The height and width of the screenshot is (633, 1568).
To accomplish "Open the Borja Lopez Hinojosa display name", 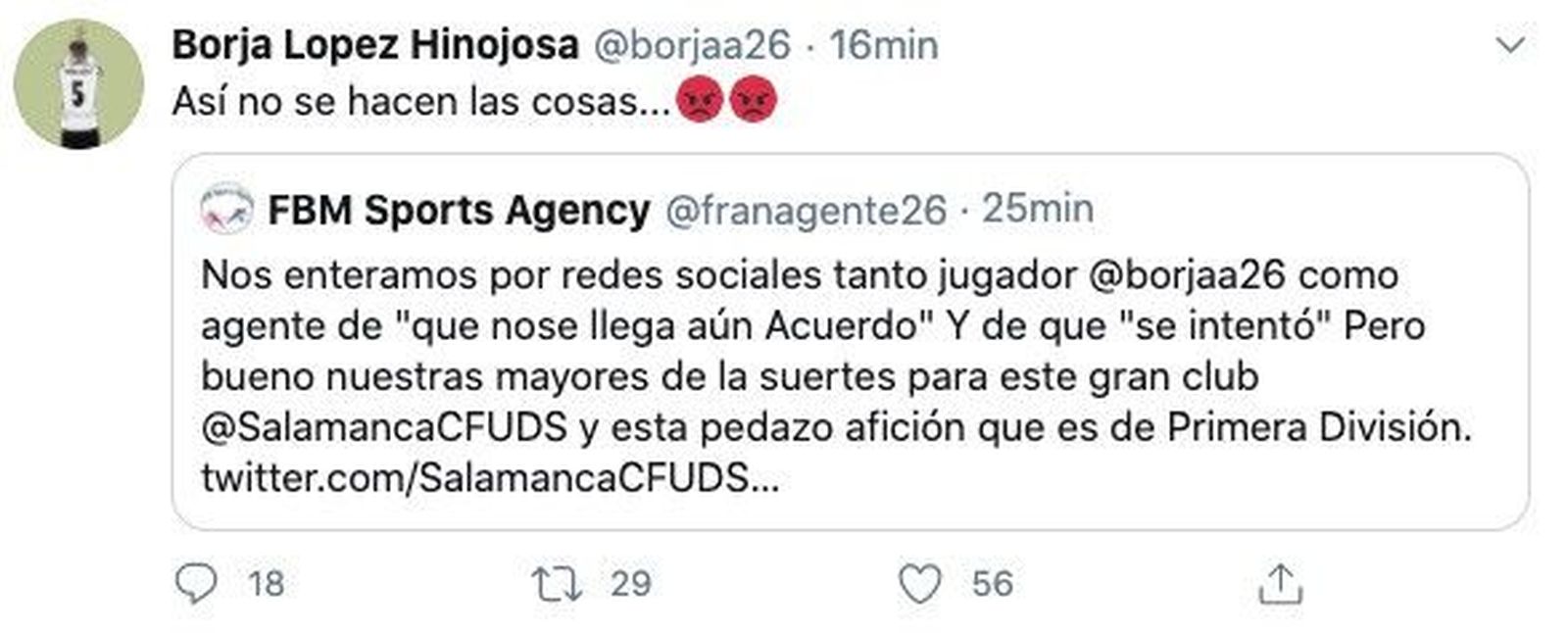I will pyautogui.click(x=375, y=45).
